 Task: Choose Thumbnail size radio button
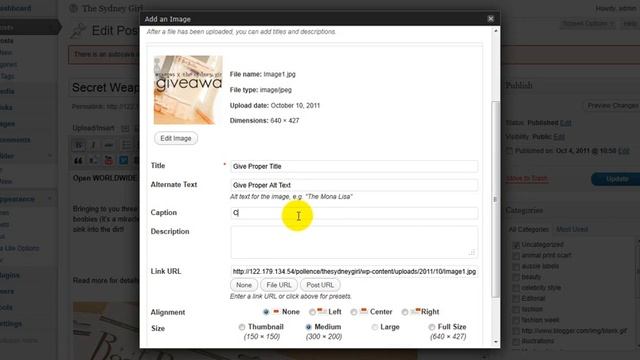242,327
